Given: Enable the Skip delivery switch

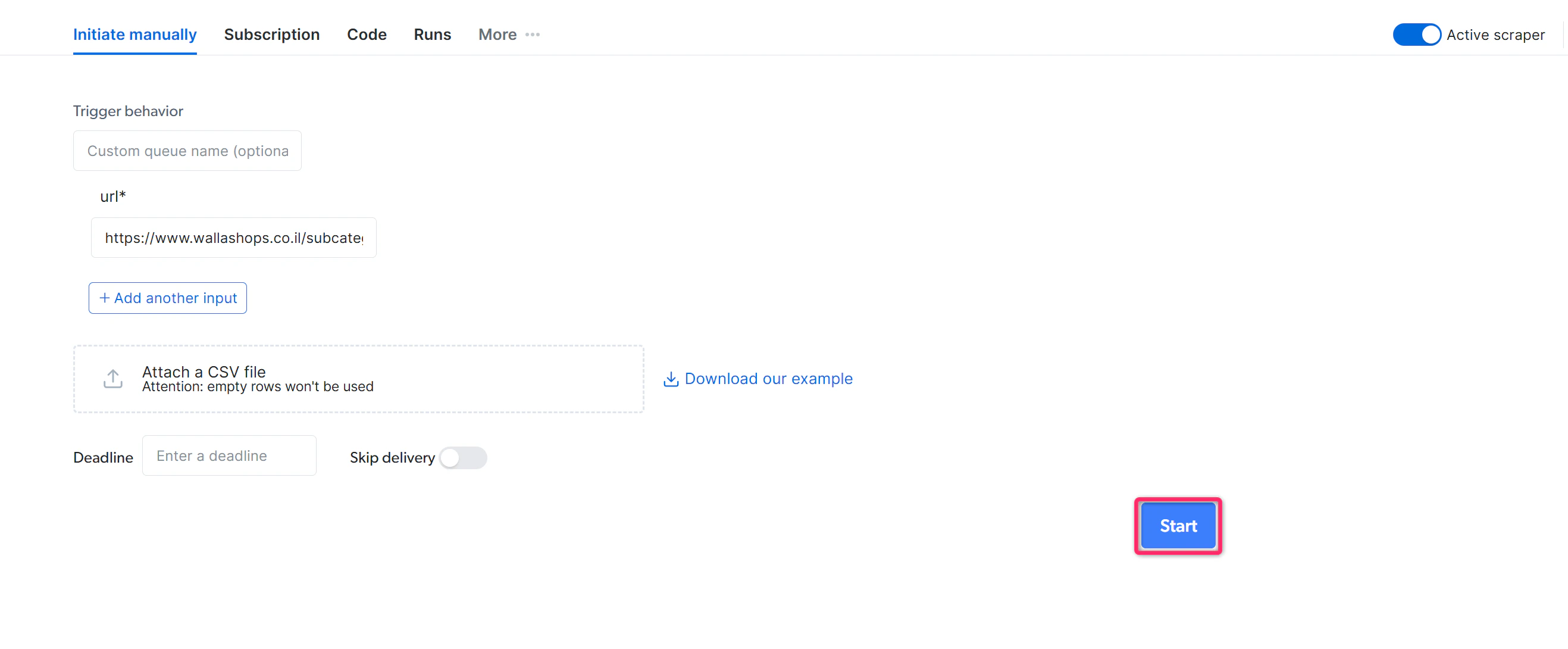Looking at the screenshot, I should pos(462,457).
